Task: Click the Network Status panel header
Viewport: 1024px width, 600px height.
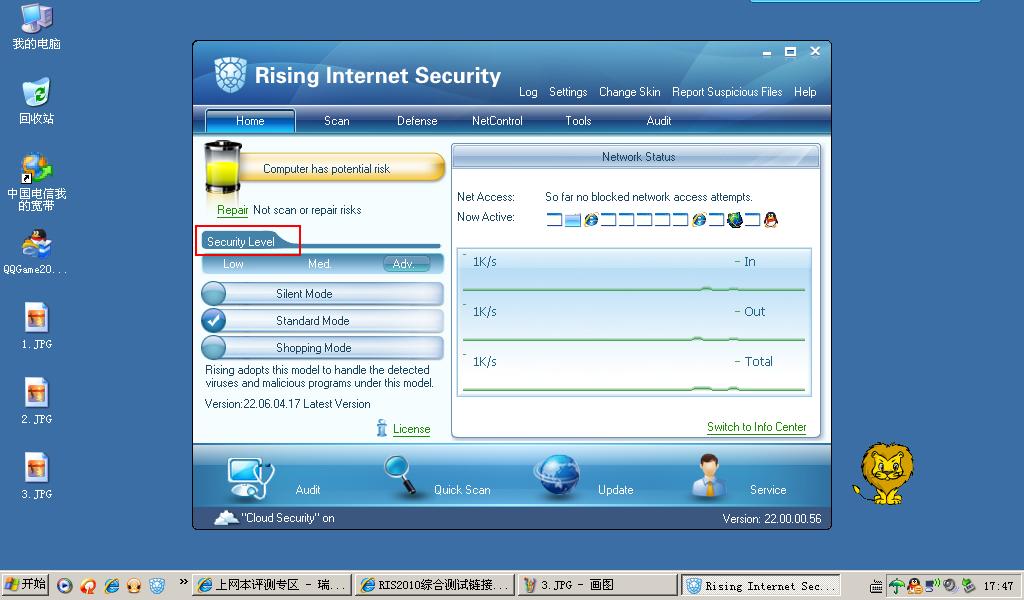Action: pyautogui.click(x=635, y=157)
